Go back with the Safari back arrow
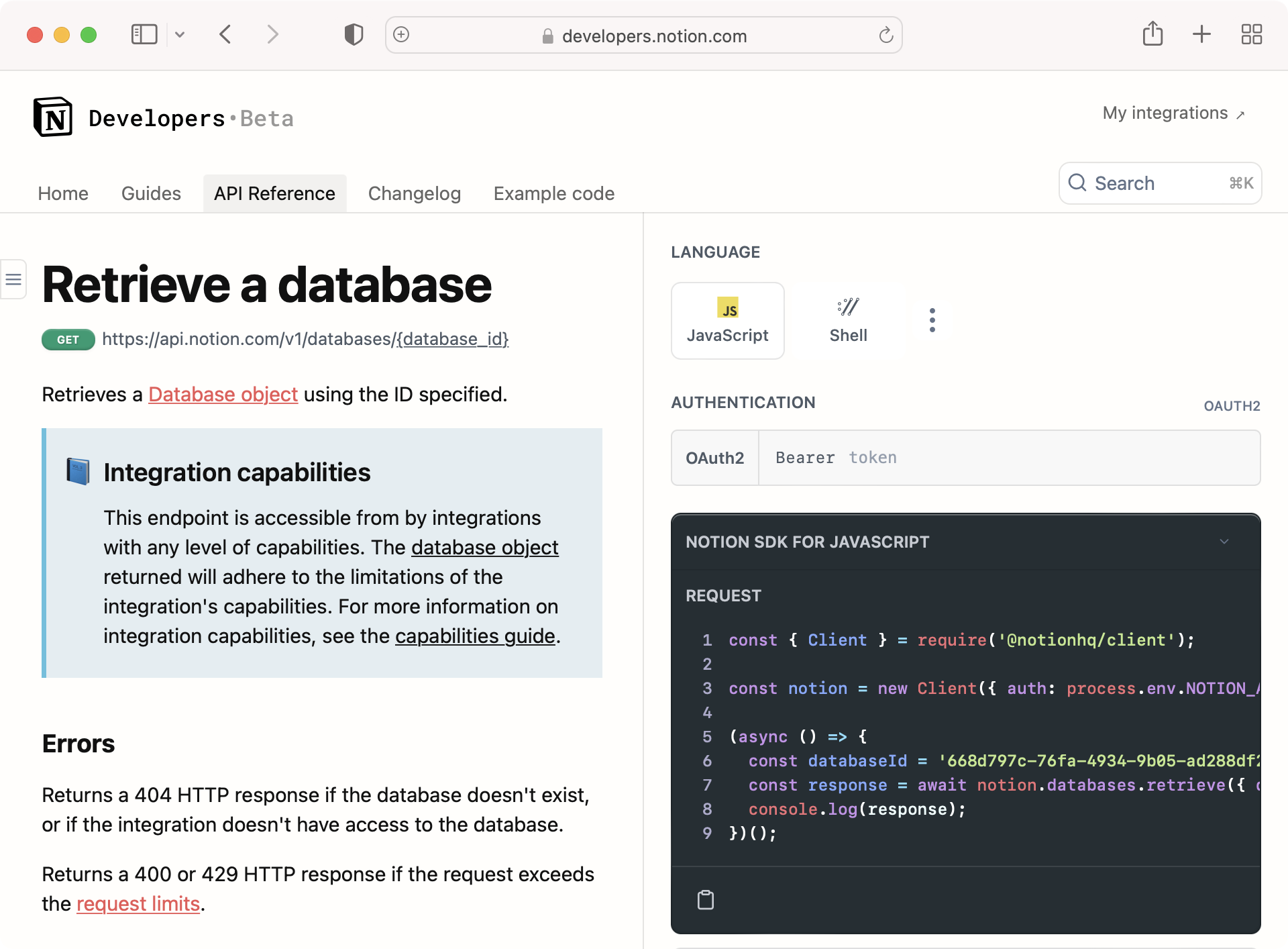This screenshot has height=949, width=1288. coord(225,34)
